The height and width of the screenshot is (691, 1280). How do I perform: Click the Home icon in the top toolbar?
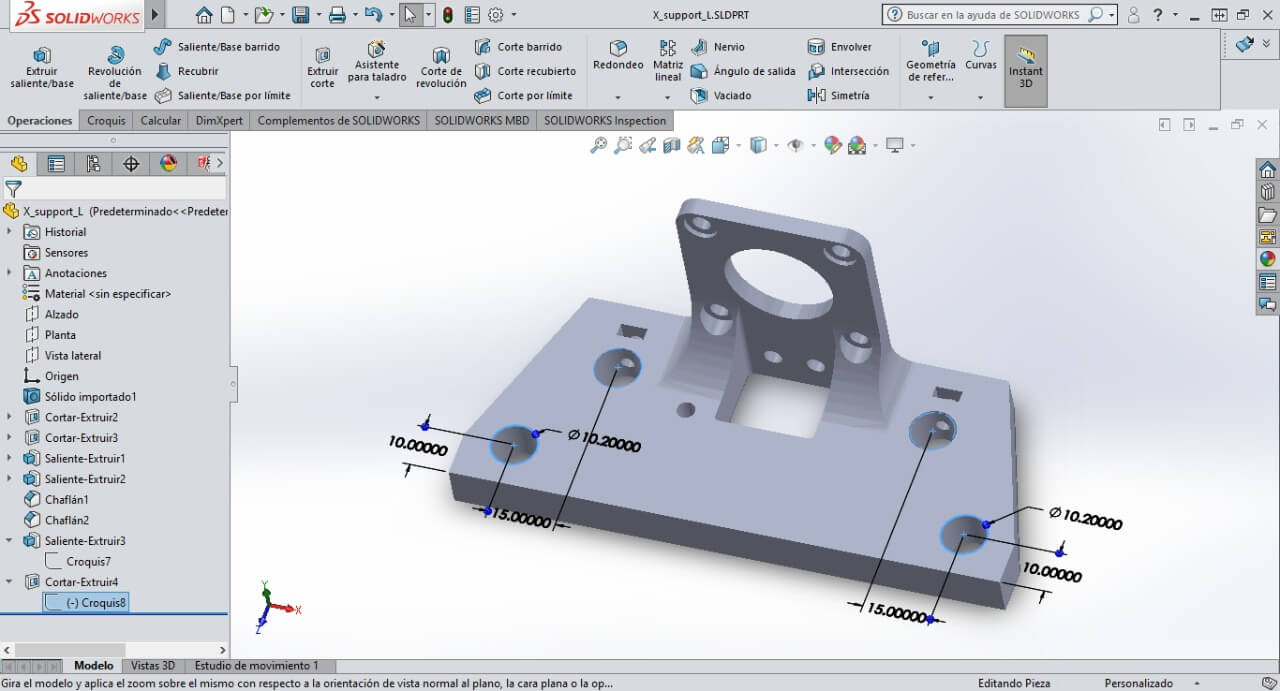click(204, 15)
